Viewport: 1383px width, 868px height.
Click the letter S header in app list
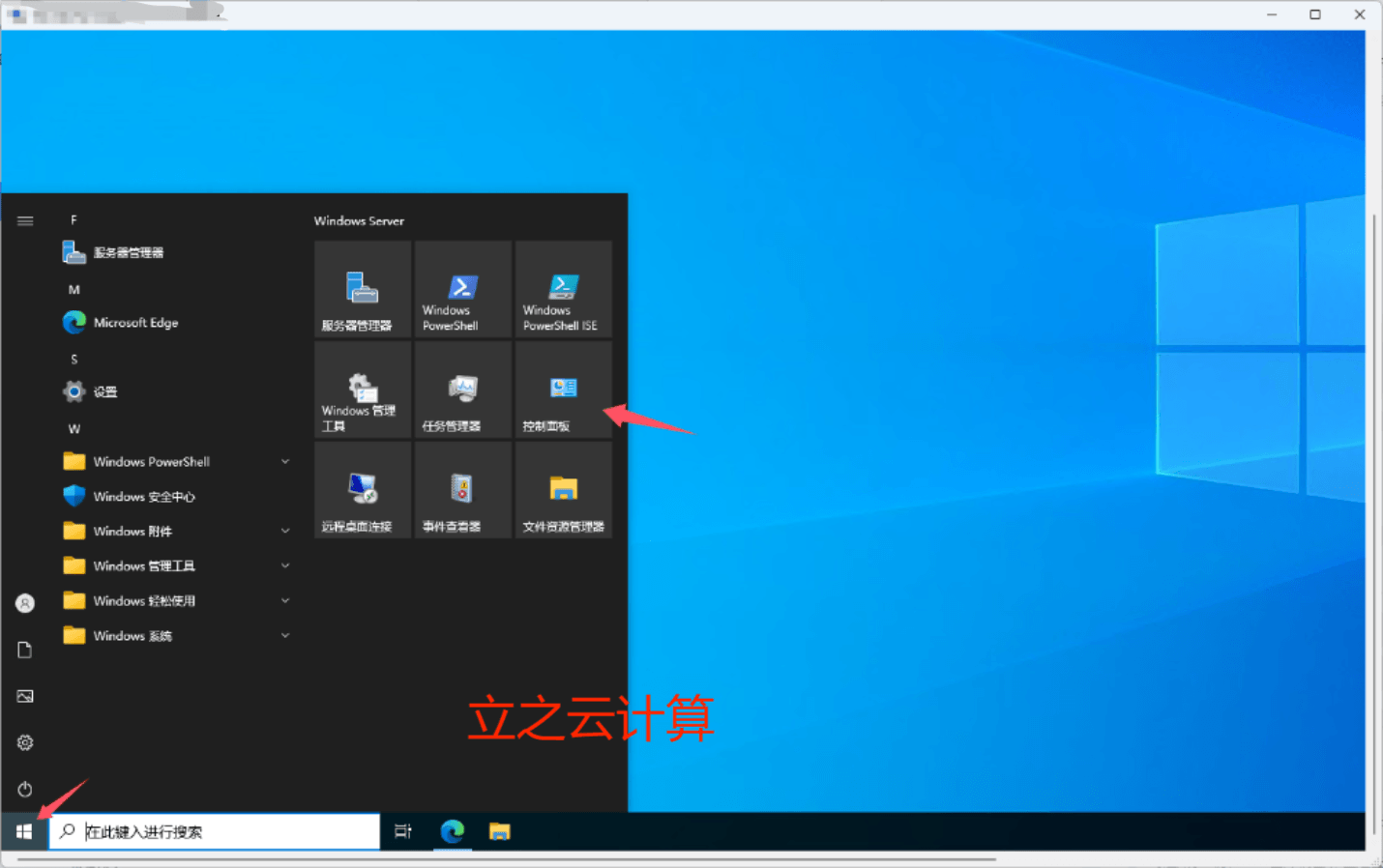[74, 360]
